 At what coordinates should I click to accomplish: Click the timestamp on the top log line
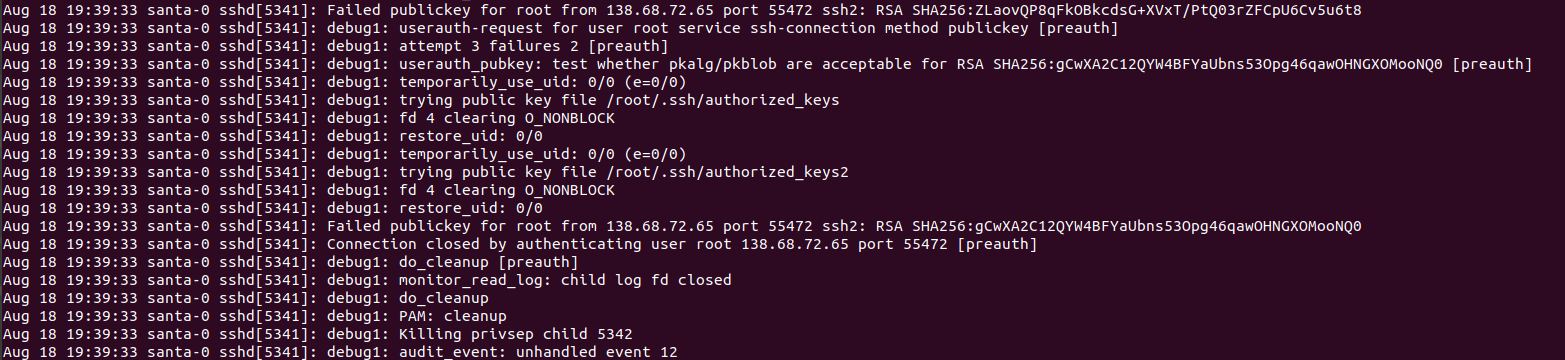coord(69,10)
